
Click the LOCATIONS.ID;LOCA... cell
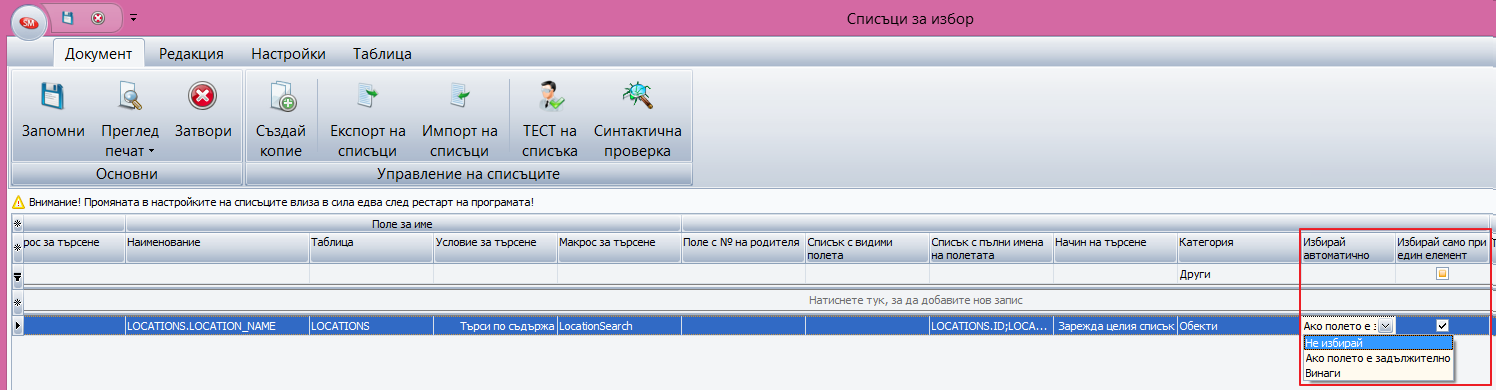[x=991, y=326]
